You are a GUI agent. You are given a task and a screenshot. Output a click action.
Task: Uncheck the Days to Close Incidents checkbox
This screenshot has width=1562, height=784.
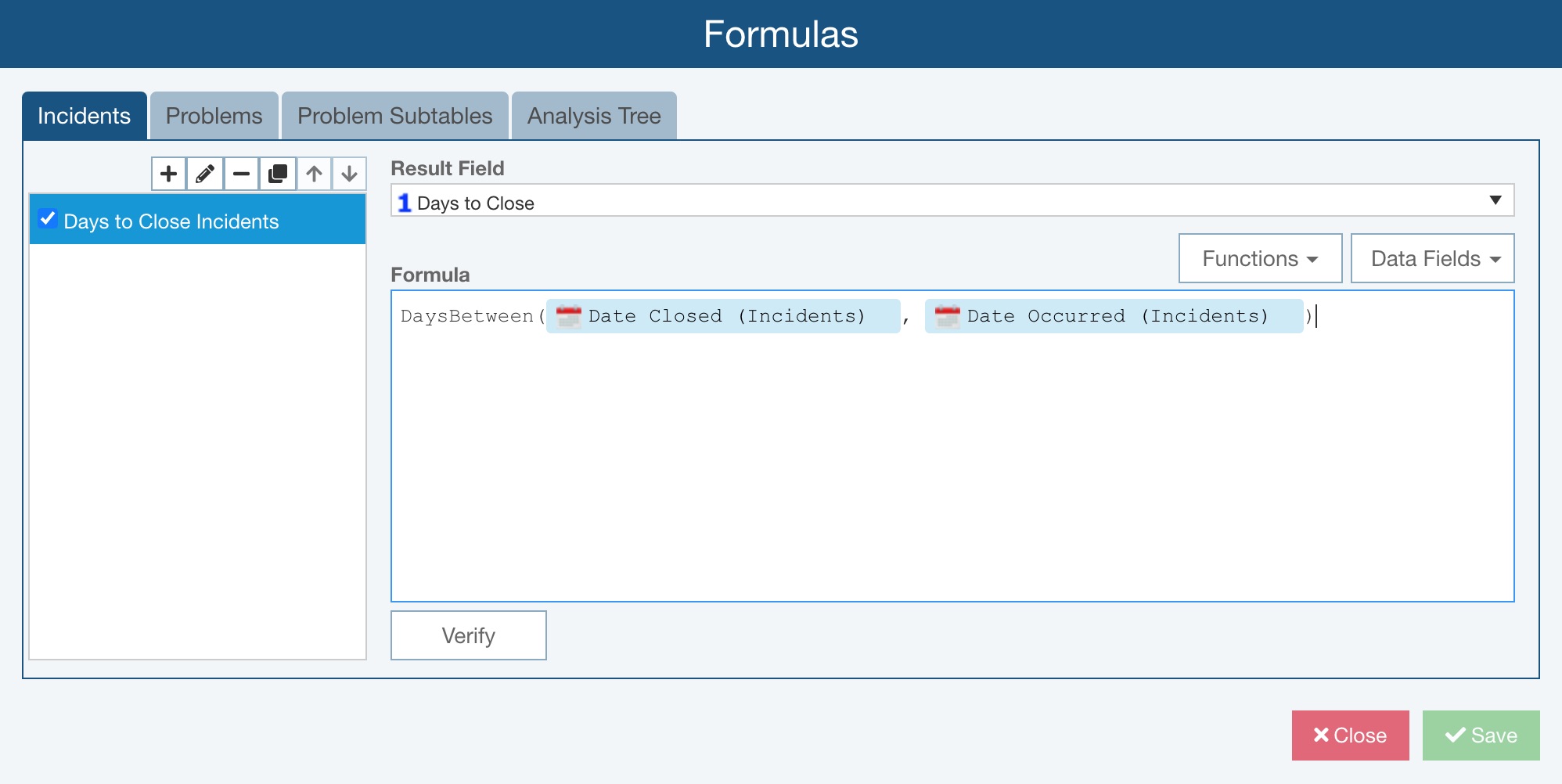(x=48, y=219)
